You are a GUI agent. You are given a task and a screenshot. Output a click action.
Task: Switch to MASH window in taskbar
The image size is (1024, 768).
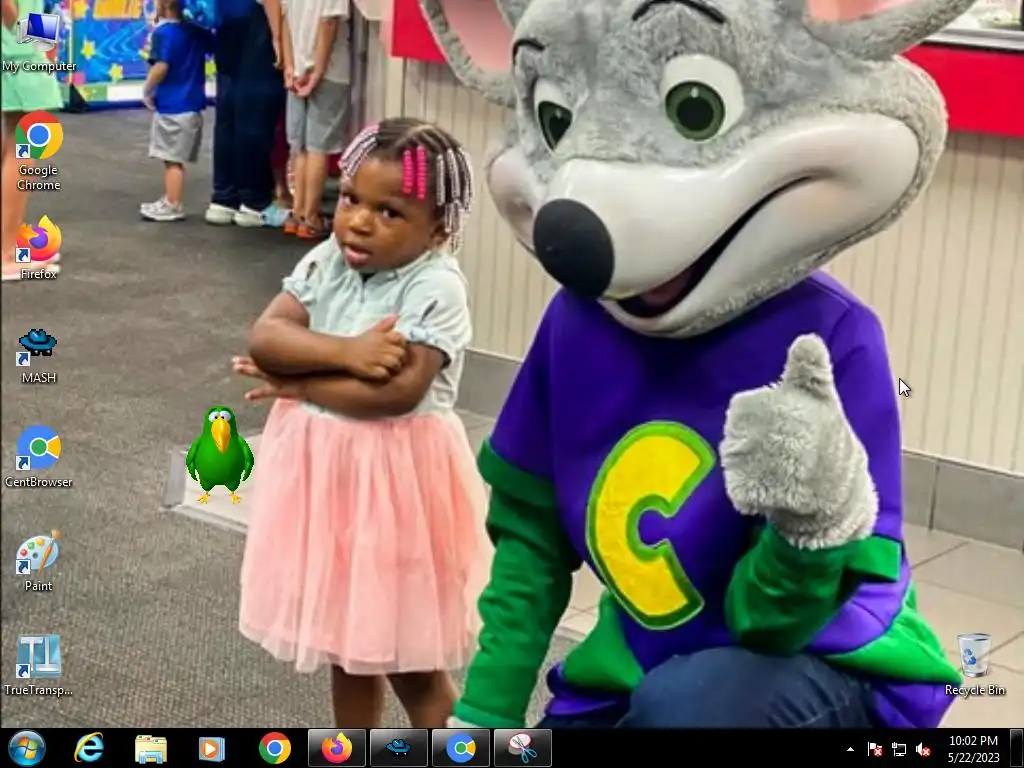(x=398, y=748)
